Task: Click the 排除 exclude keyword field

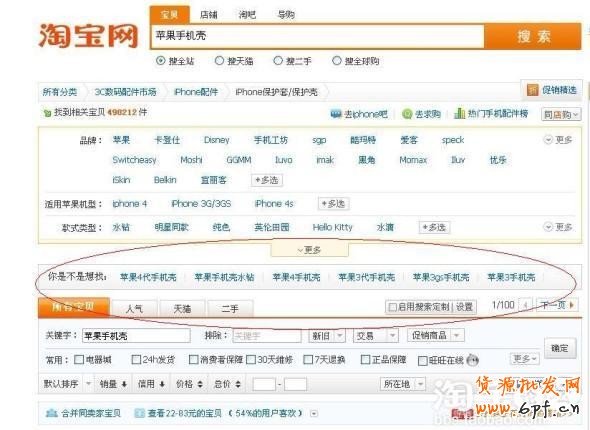Action: 267,336
